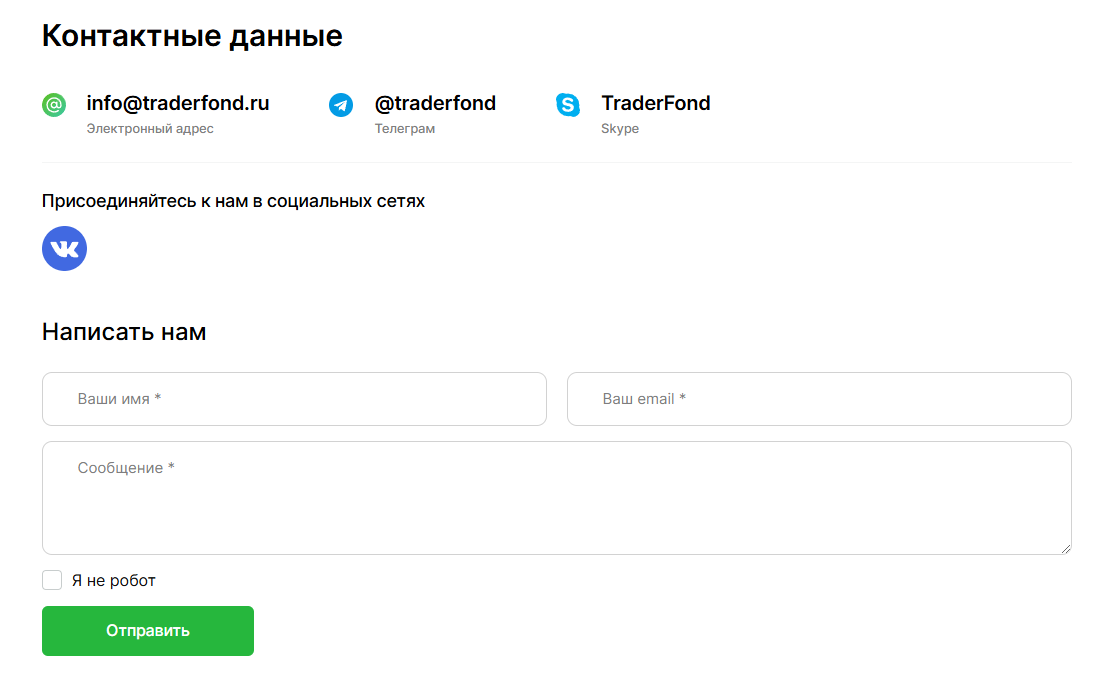1097x697 pixels.
Task: Click the message box resize handle
Action: (x=1066, y=548)
